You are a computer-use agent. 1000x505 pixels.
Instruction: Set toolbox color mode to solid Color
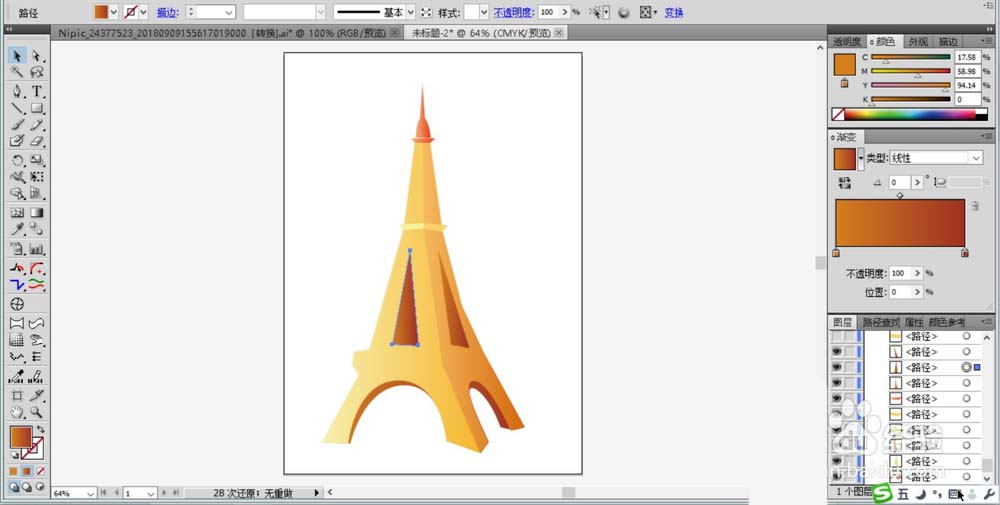[13, 471]
